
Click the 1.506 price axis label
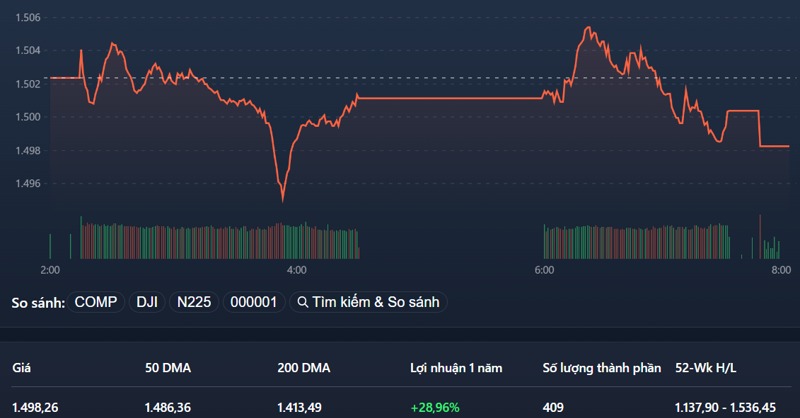point(28,18)
